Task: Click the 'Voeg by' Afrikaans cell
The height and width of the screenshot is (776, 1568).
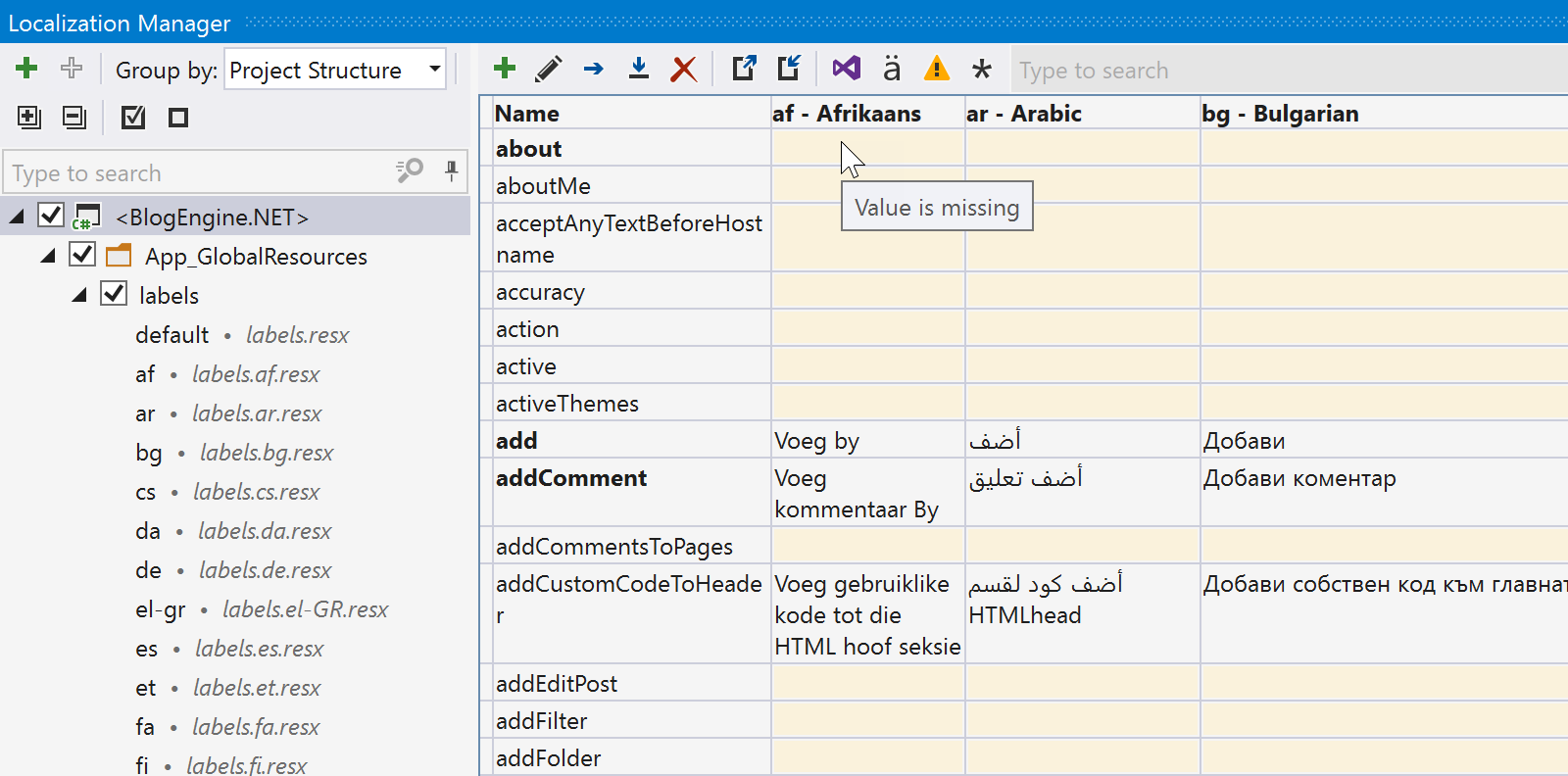Action: (x=867, y=440)
